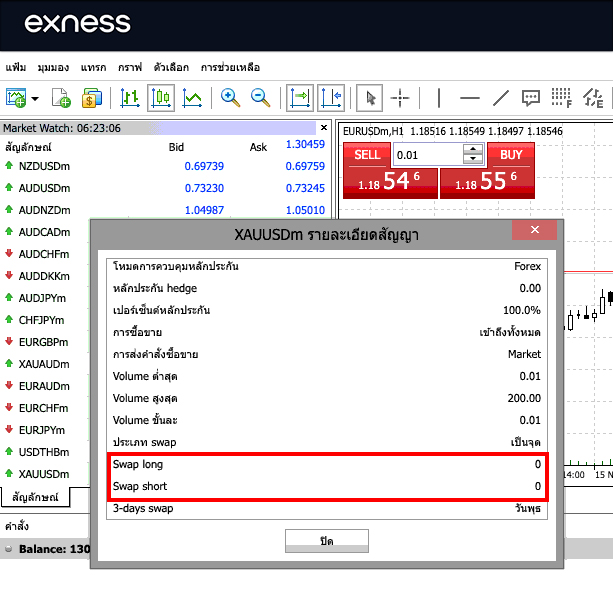Select the horizontal line tool
The width and height of the screenshot is (613, 606).
tap(470, 98)
